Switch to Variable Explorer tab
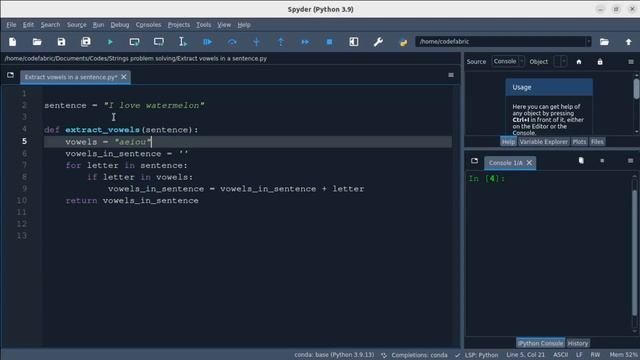Viewport: 640px width, 360px height. 544,142
